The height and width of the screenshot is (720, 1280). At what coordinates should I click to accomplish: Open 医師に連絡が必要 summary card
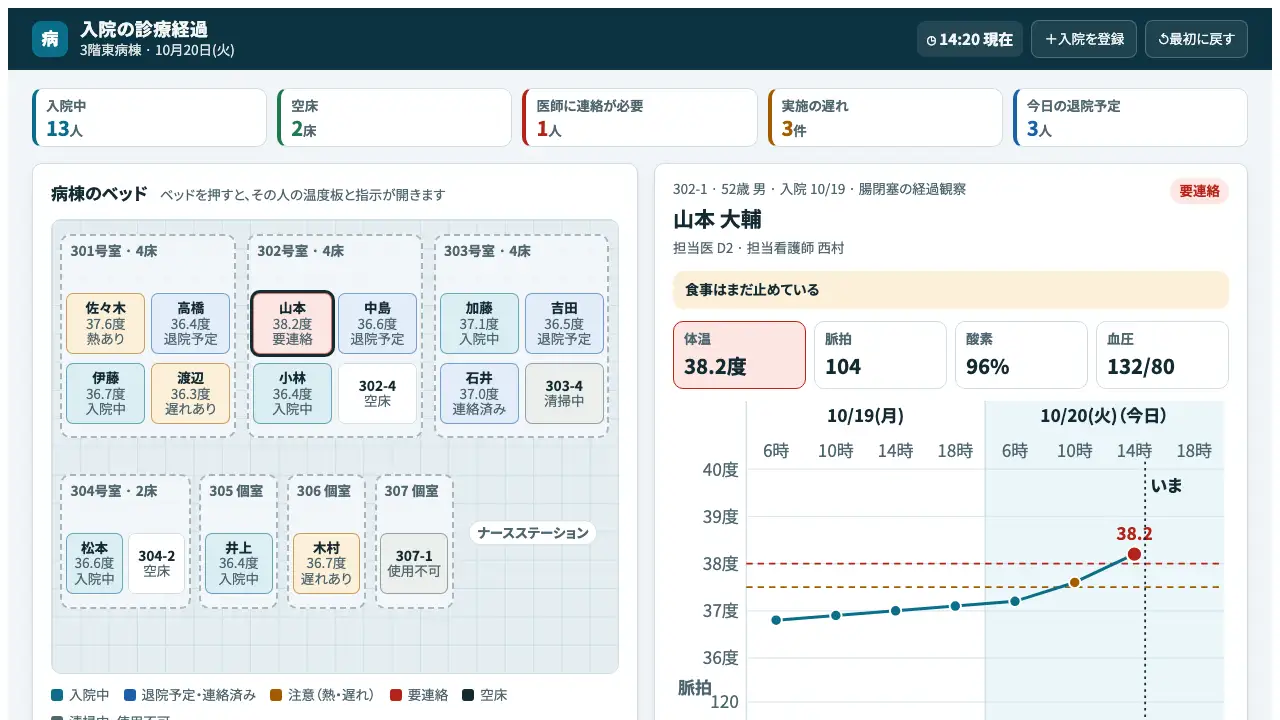pyautogui.click(x=640, y=118)
